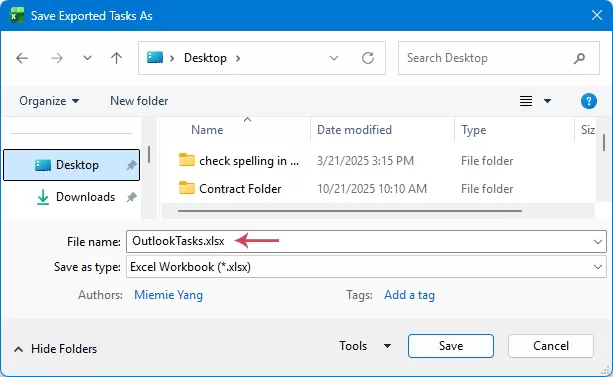613x377 pixels.
Task: Collapse the view with Hide Folders
Action: 56,349
